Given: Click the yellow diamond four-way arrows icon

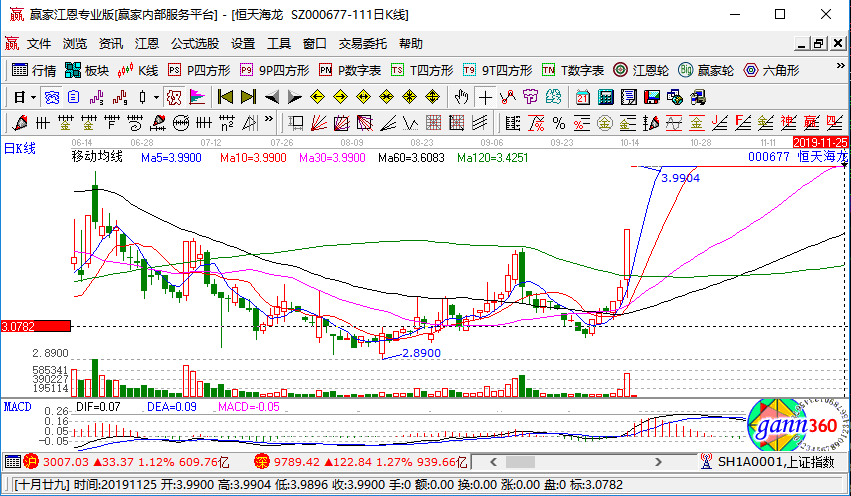Looking at the screenshot, I should [x=409, y=98].
